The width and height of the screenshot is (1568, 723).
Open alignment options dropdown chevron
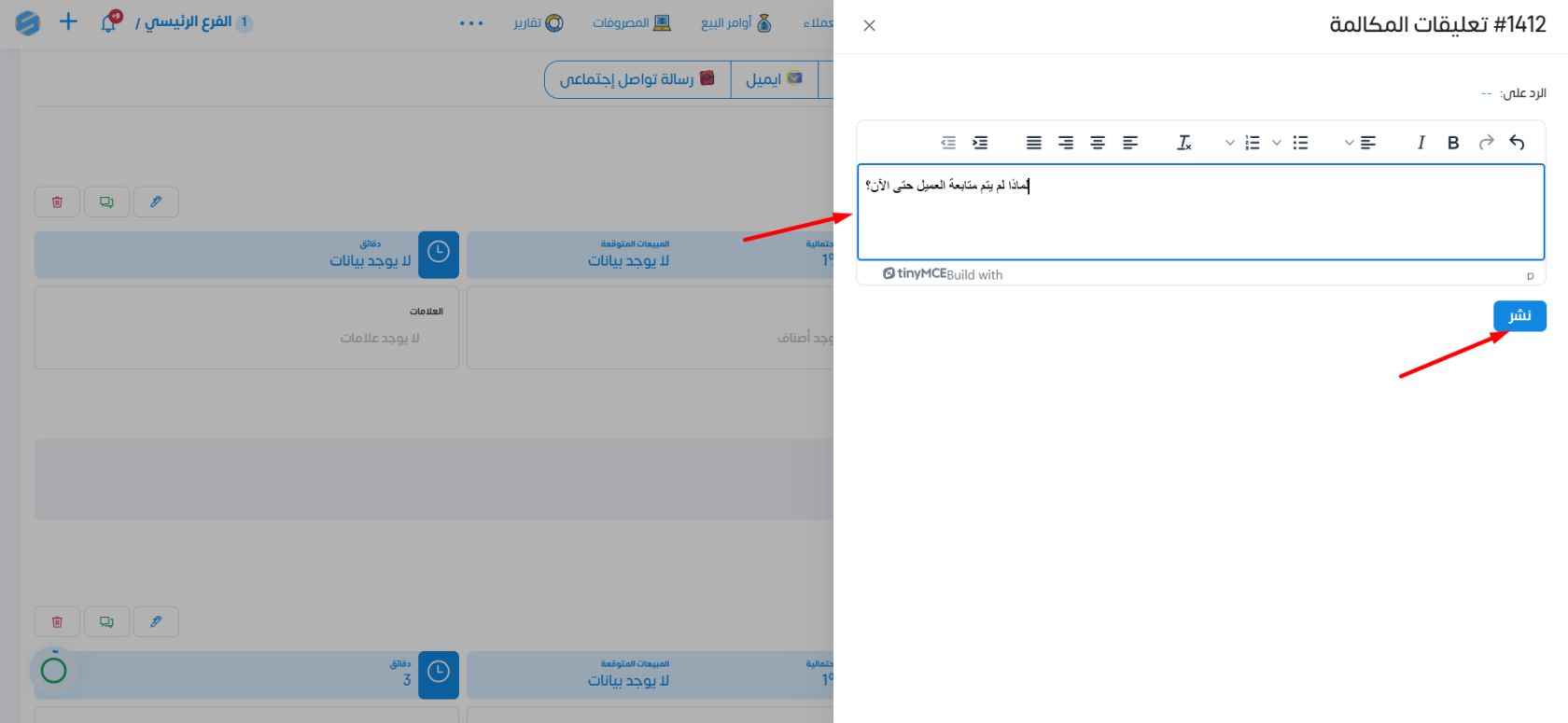(1349, 143)
